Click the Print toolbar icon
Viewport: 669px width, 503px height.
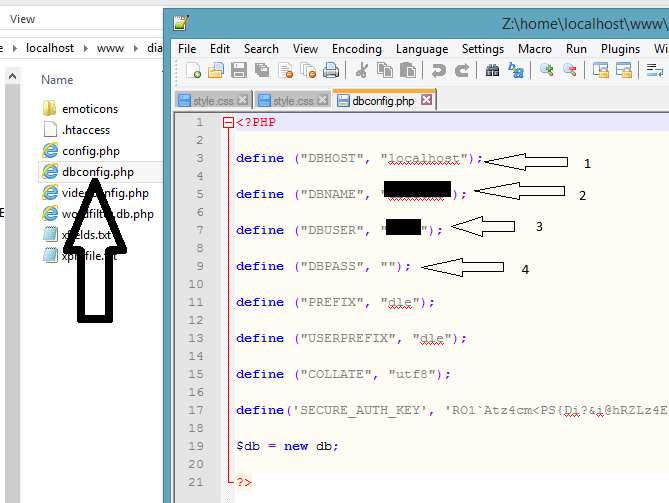[x=331, y=70]
